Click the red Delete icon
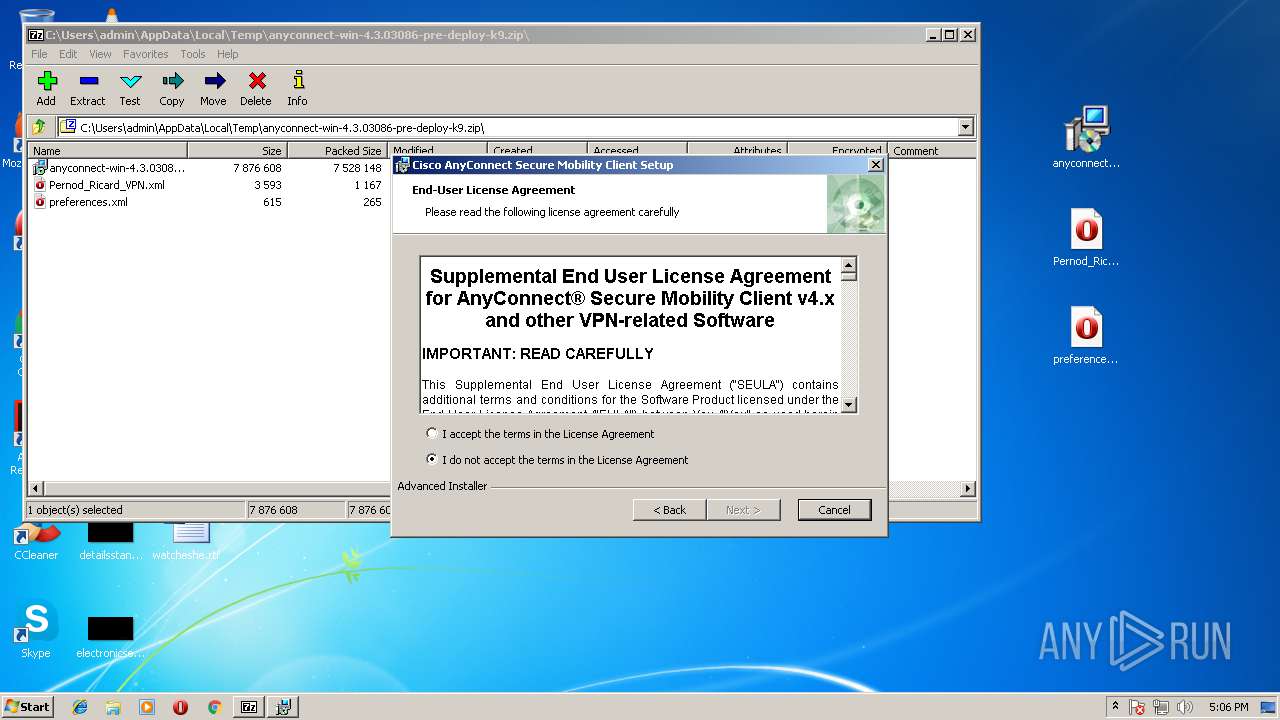 (256, 88)
